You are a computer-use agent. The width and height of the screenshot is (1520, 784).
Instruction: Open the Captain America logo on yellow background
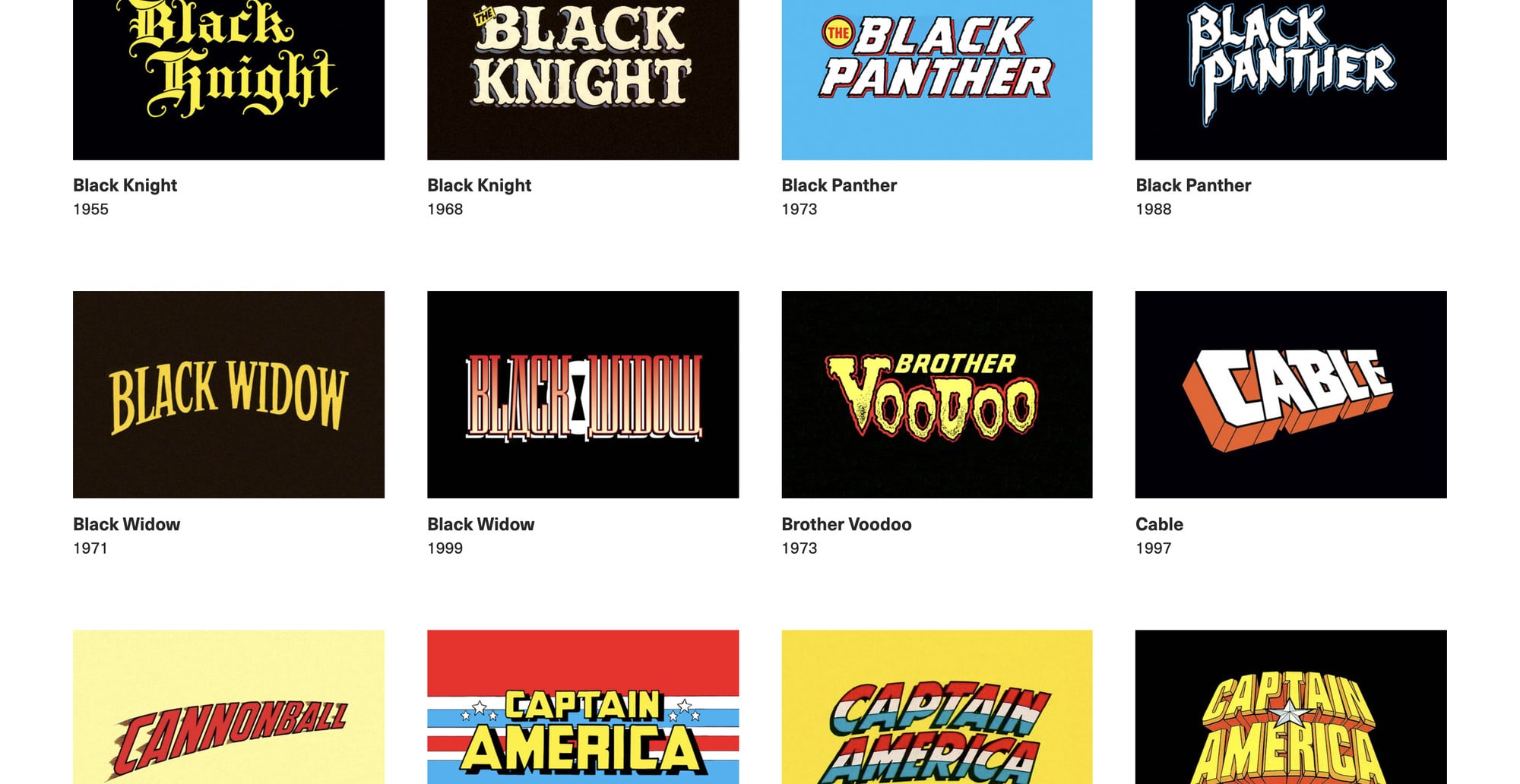pos(937,707)
